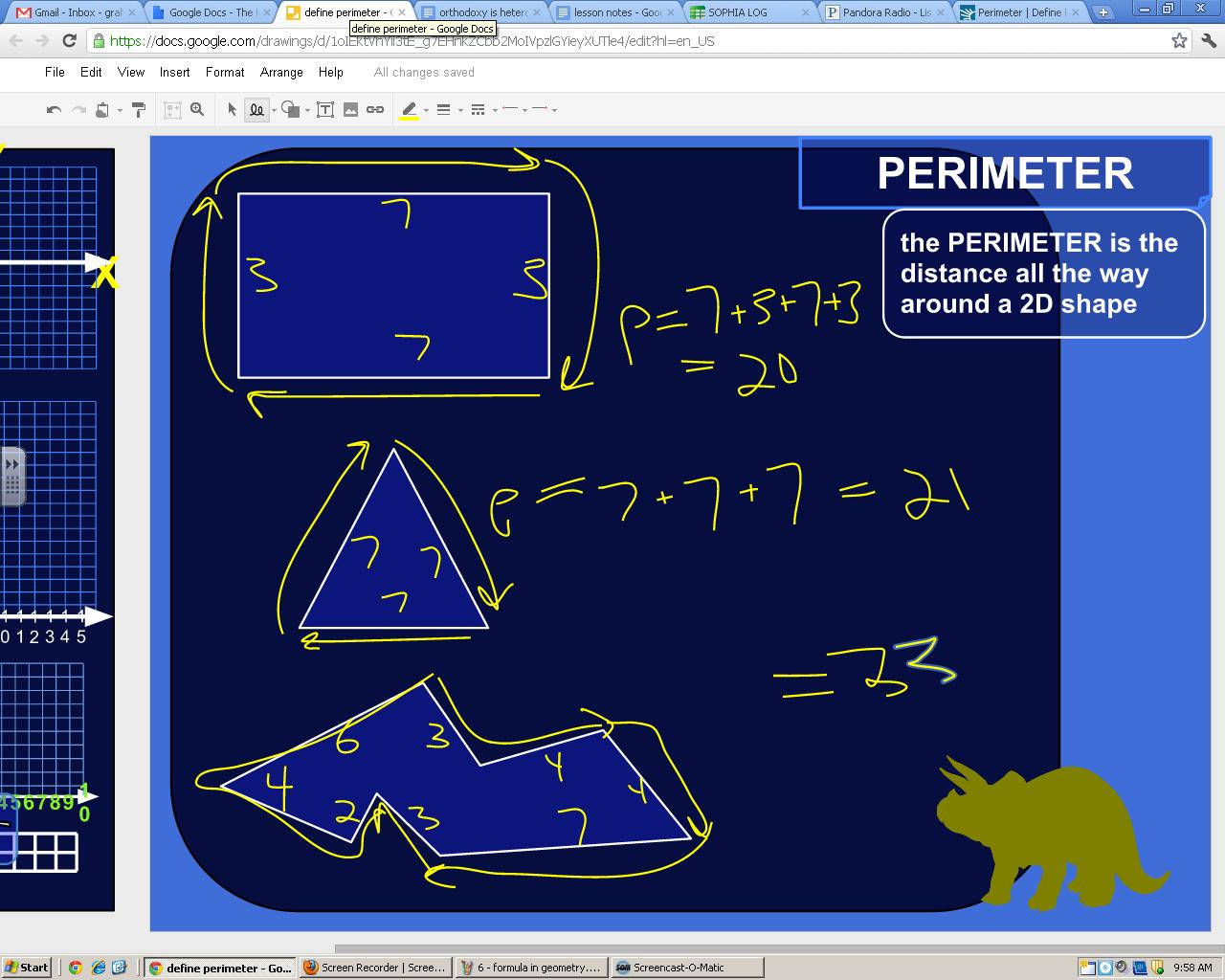Viewport: 1225px width, 980px height.
Task: Open the arrowhead end dropdown
Action: tap(552, 109)
